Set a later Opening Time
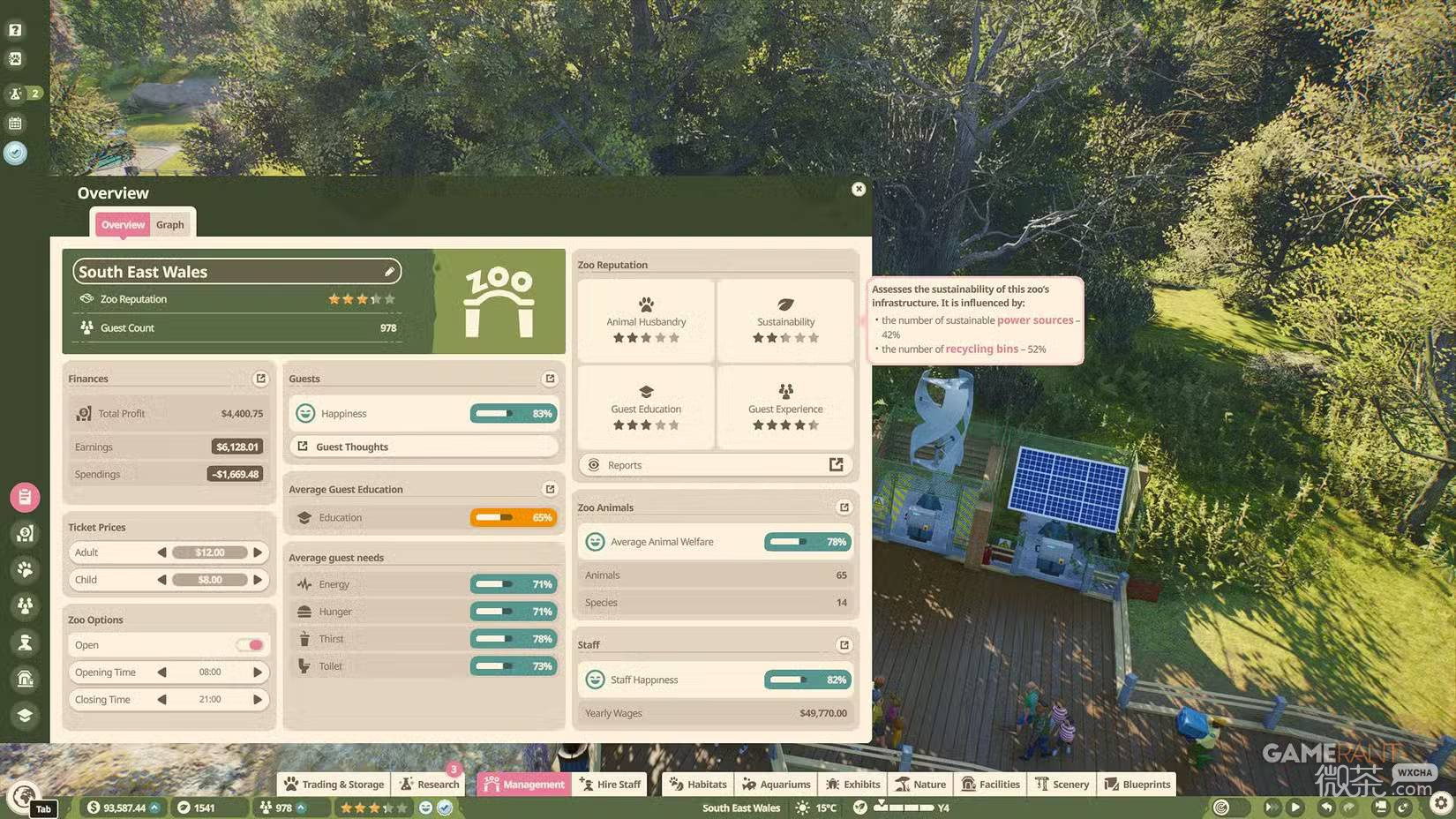 [x=258, y=672]
